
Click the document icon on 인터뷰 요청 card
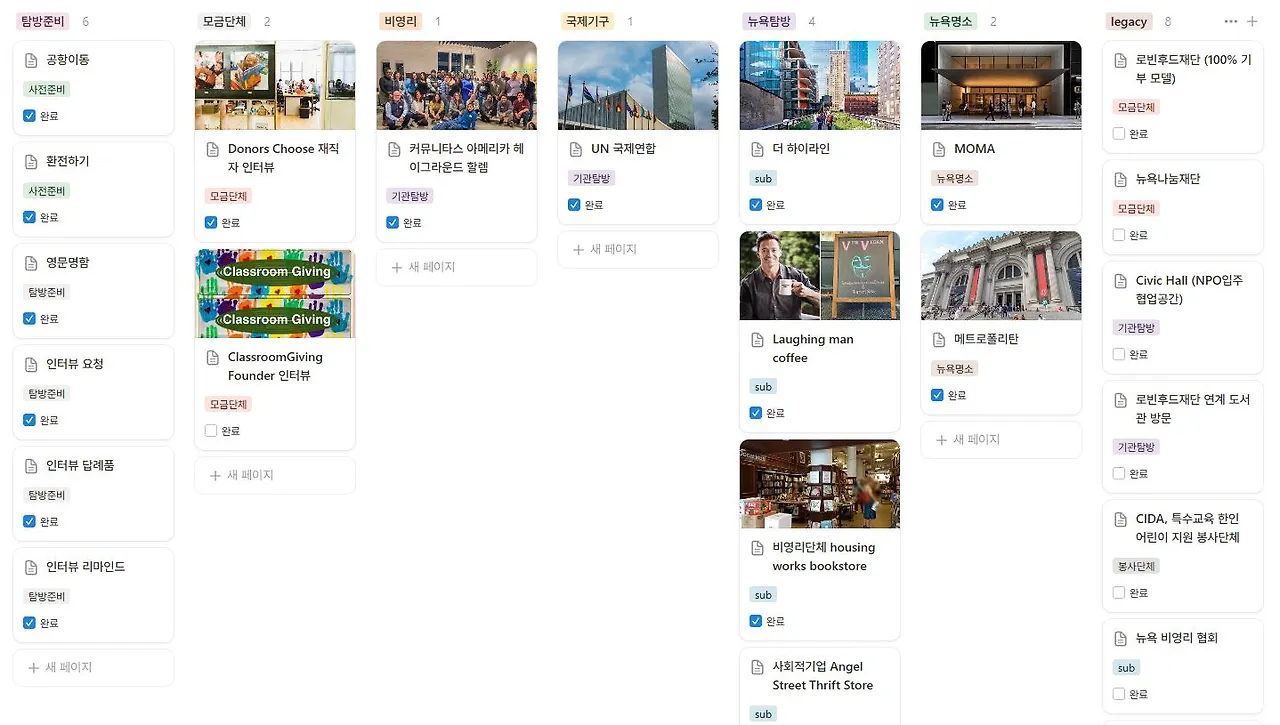pyautogui.click(x=30, y=364)
